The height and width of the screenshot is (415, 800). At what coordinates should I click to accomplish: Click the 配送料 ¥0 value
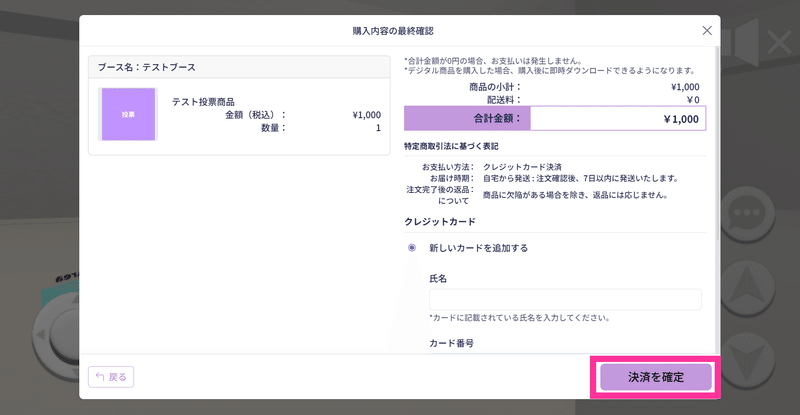point(693,100)
